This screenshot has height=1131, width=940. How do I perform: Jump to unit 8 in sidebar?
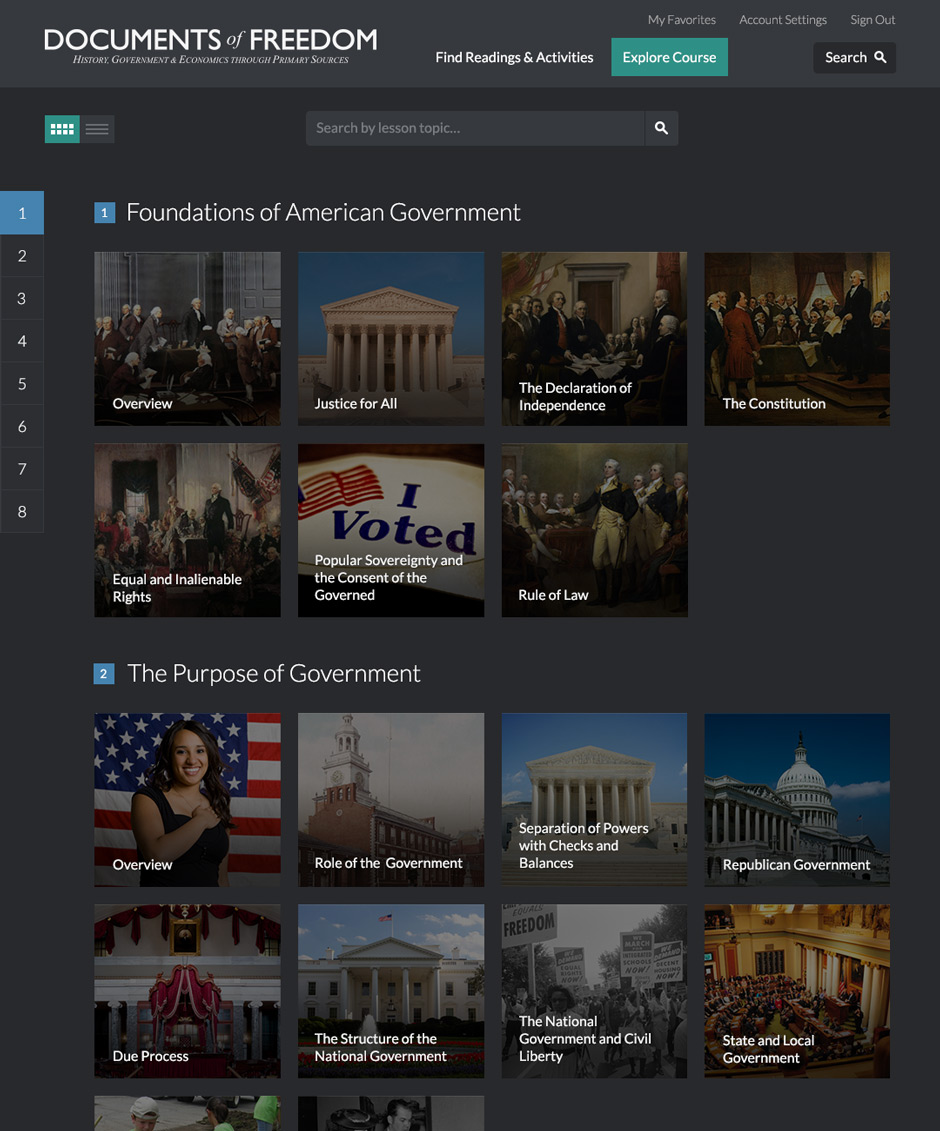[22, 511]
